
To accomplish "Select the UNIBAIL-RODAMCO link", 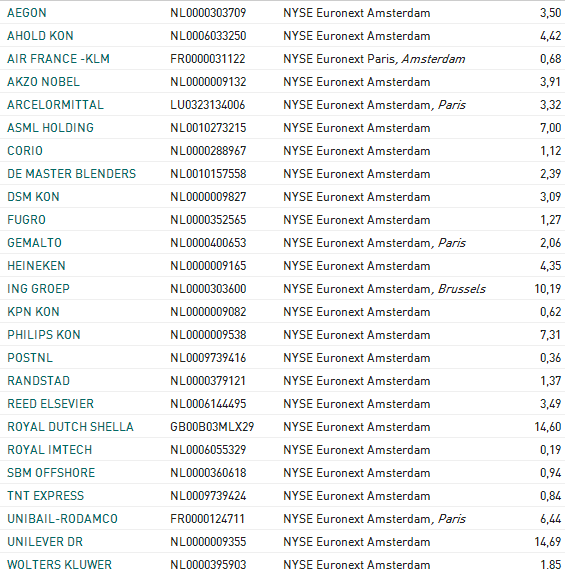I will coord(62,519).
